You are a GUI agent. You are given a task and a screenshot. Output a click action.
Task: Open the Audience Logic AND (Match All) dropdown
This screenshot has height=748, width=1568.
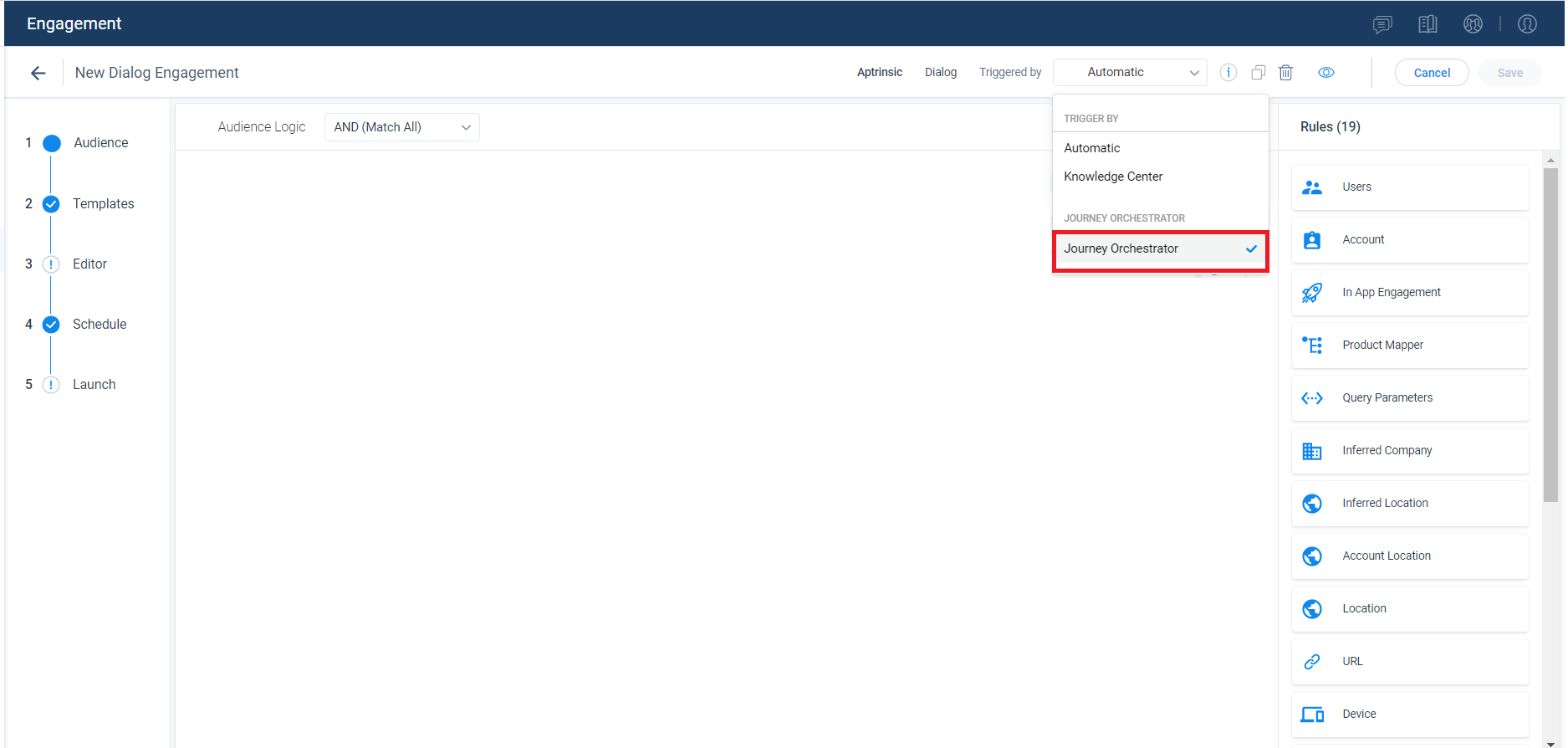click(x=402, y=127)
